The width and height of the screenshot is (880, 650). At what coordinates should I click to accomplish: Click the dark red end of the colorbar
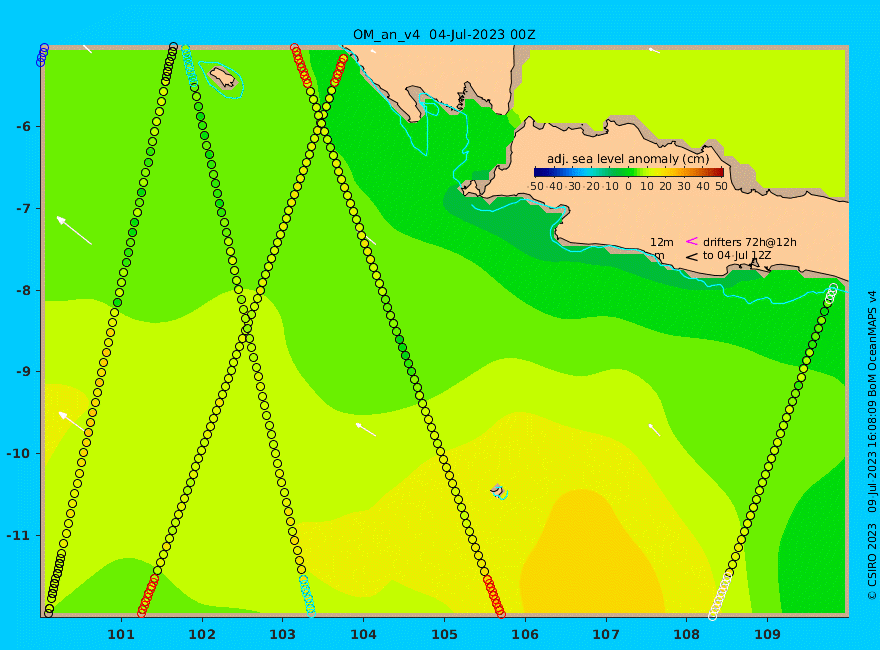719,172
